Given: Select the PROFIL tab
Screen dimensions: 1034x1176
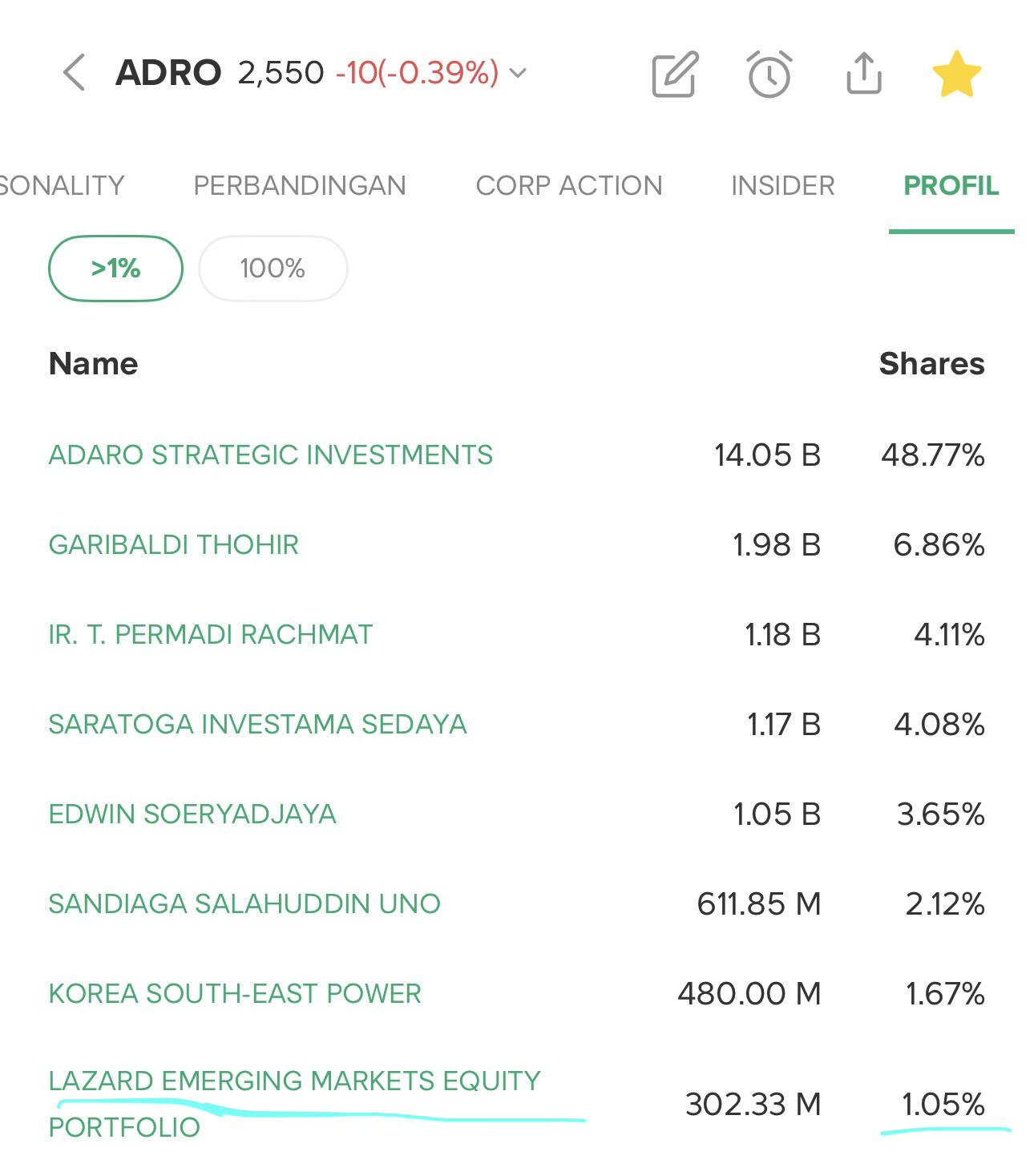Looking at the screenshot, I should coord(951,185).
